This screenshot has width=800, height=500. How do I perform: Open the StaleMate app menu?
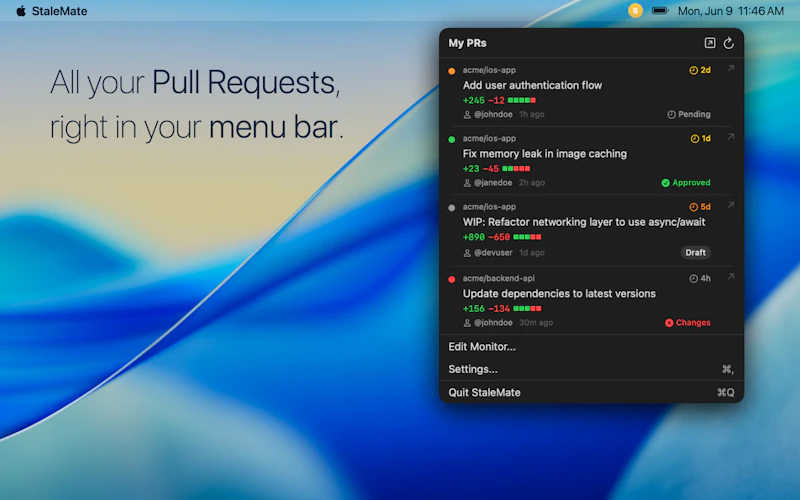click(x=59, y=11)
